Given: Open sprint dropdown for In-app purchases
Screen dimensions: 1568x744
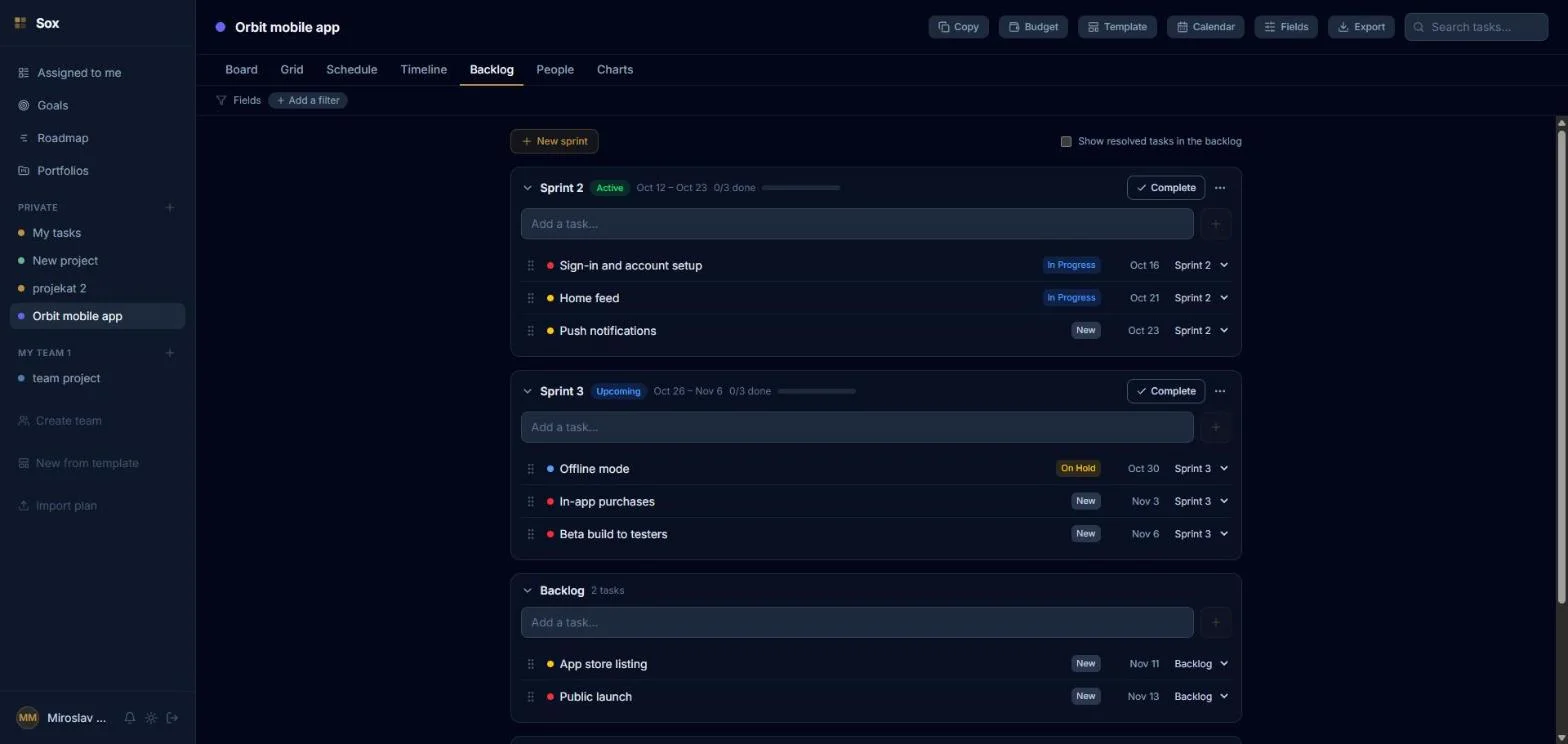Looking at the screenshot, I should [1201, 501].
